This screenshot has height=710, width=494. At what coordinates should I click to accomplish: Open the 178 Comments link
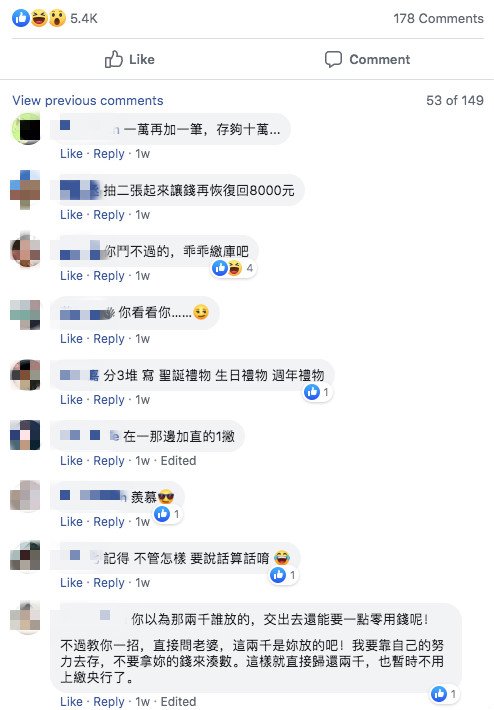tap(438, 19)
